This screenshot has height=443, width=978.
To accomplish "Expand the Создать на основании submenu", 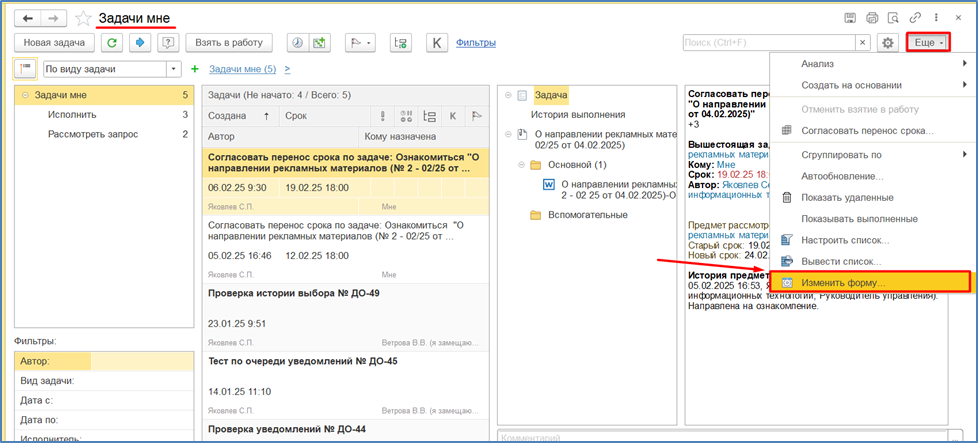I will click(873, 85).
